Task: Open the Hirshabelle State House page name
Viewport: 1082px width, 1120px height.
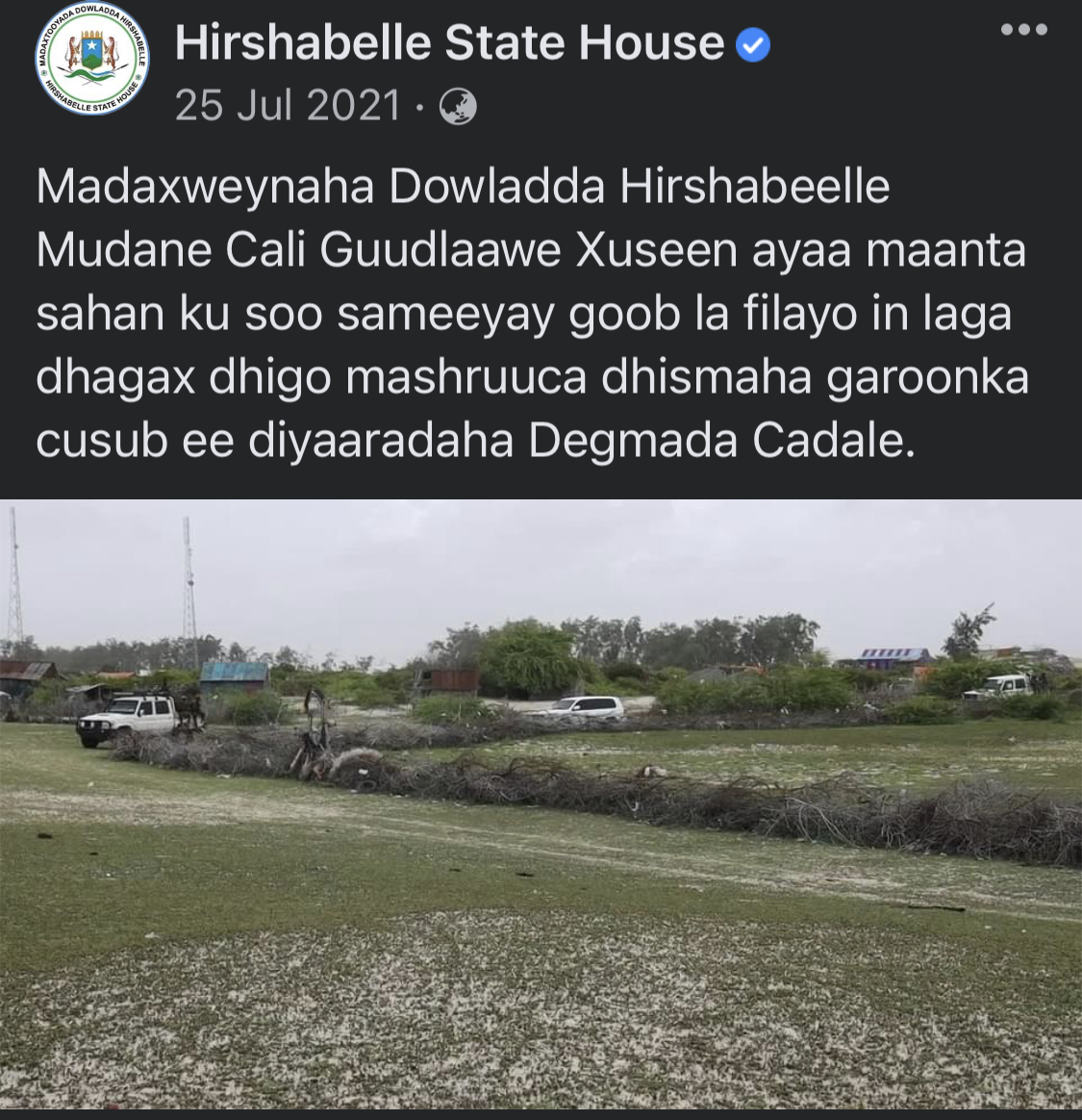Action: tap(450, 43)
